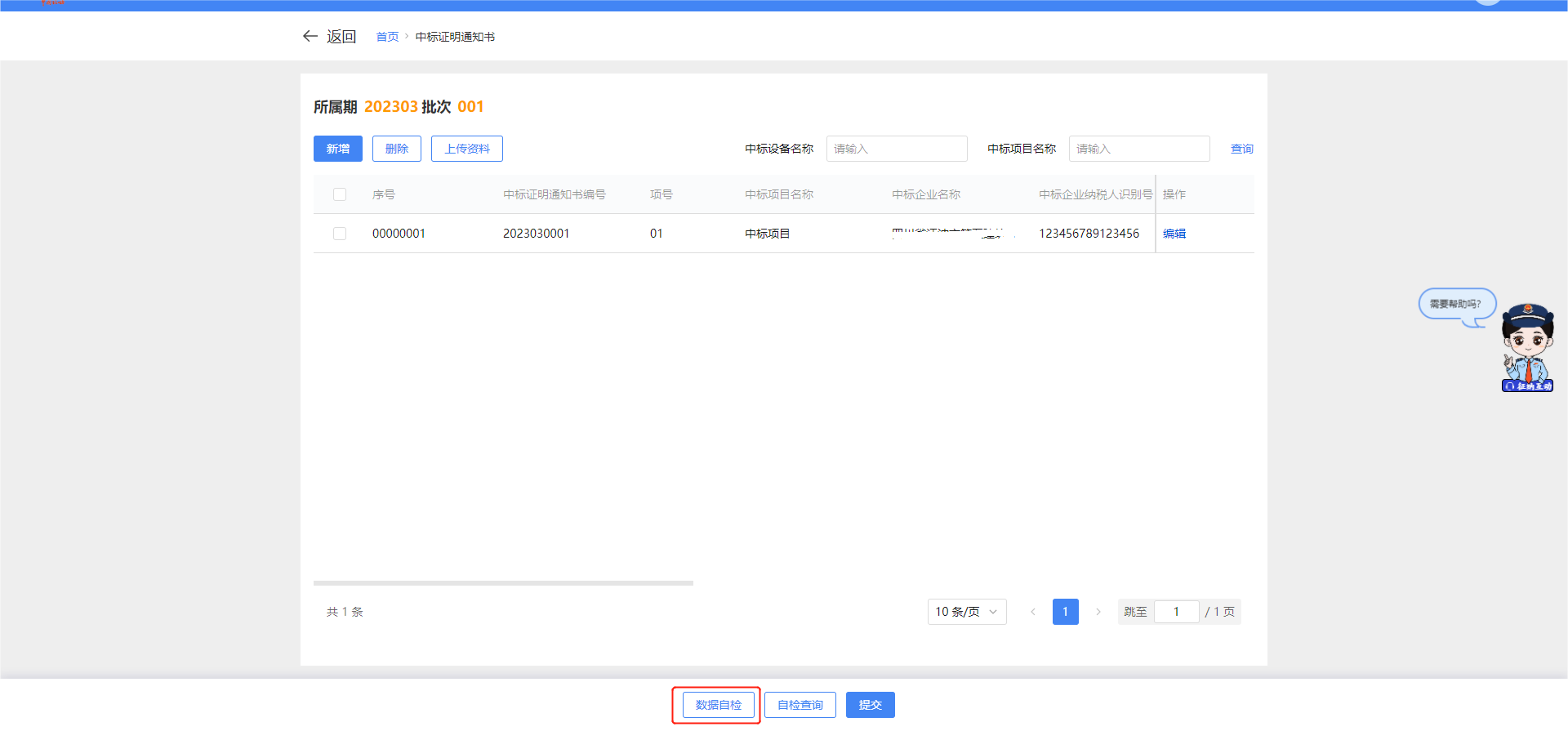1568x731 pixels.
Task: Go to next page arrow
Action: coord(1098,612)
